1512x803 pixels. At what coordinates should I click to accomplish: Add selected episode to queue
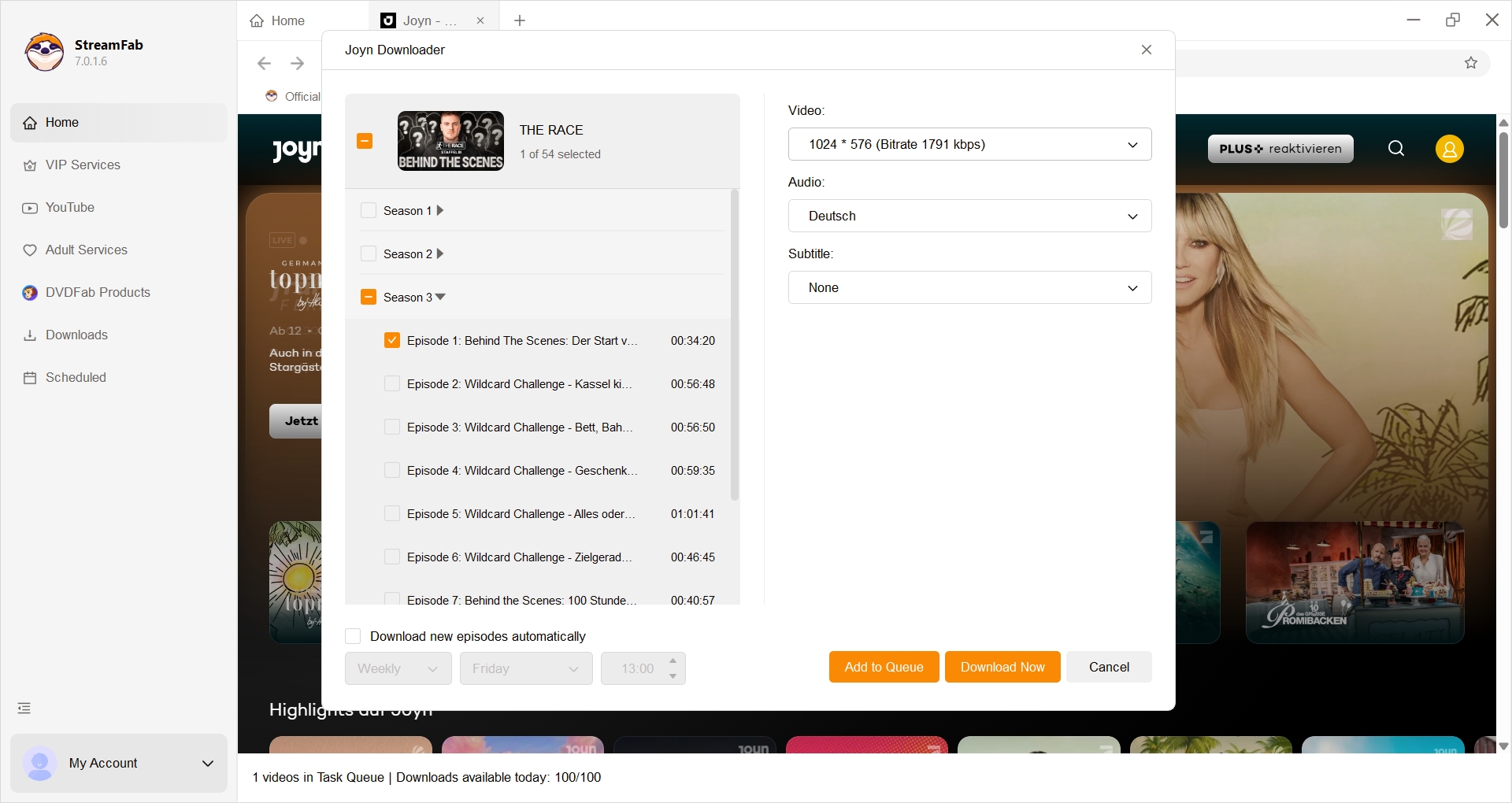884,667
